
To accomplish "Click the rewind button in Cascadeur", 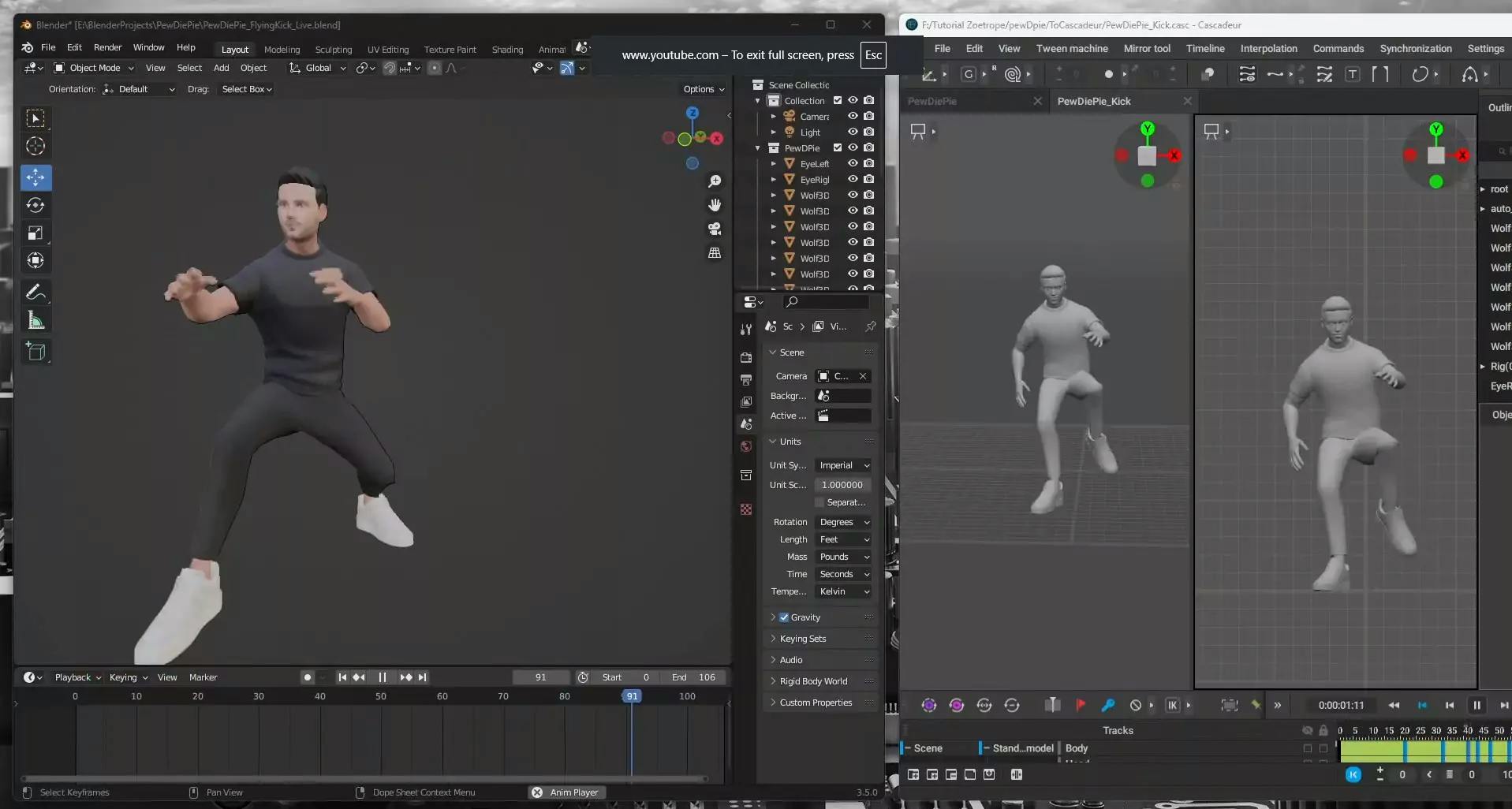I will click(x=1394, y=705).
